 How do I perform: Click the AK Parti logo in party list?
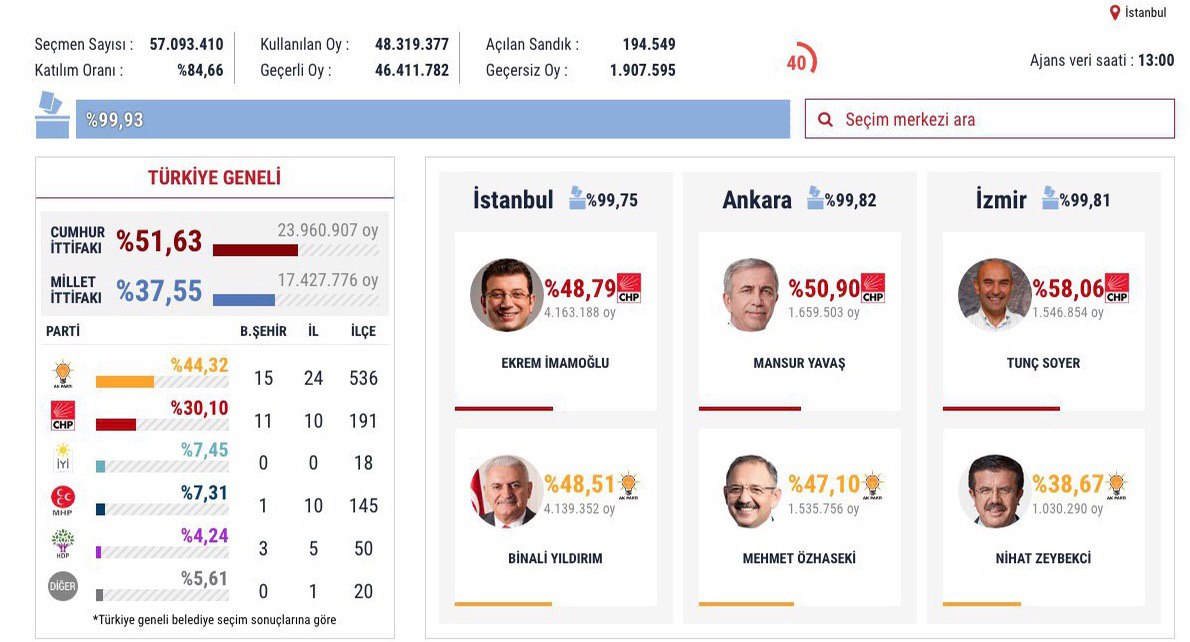pos(62,374)
